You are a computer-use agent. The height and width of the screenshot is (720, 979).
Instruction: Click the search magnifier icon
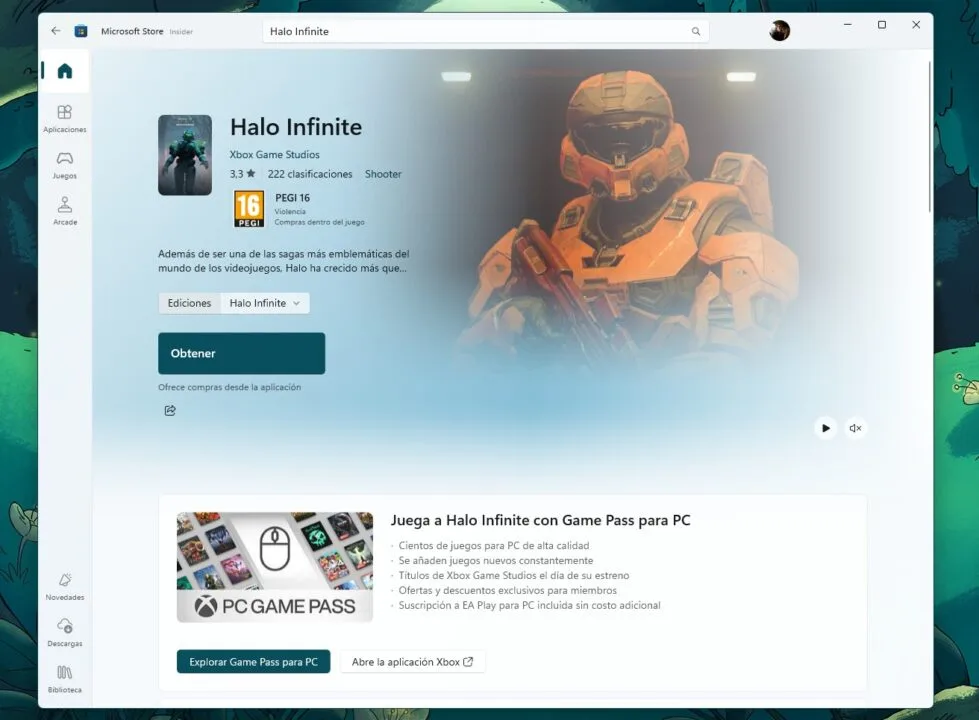click(x=695, y=31)
